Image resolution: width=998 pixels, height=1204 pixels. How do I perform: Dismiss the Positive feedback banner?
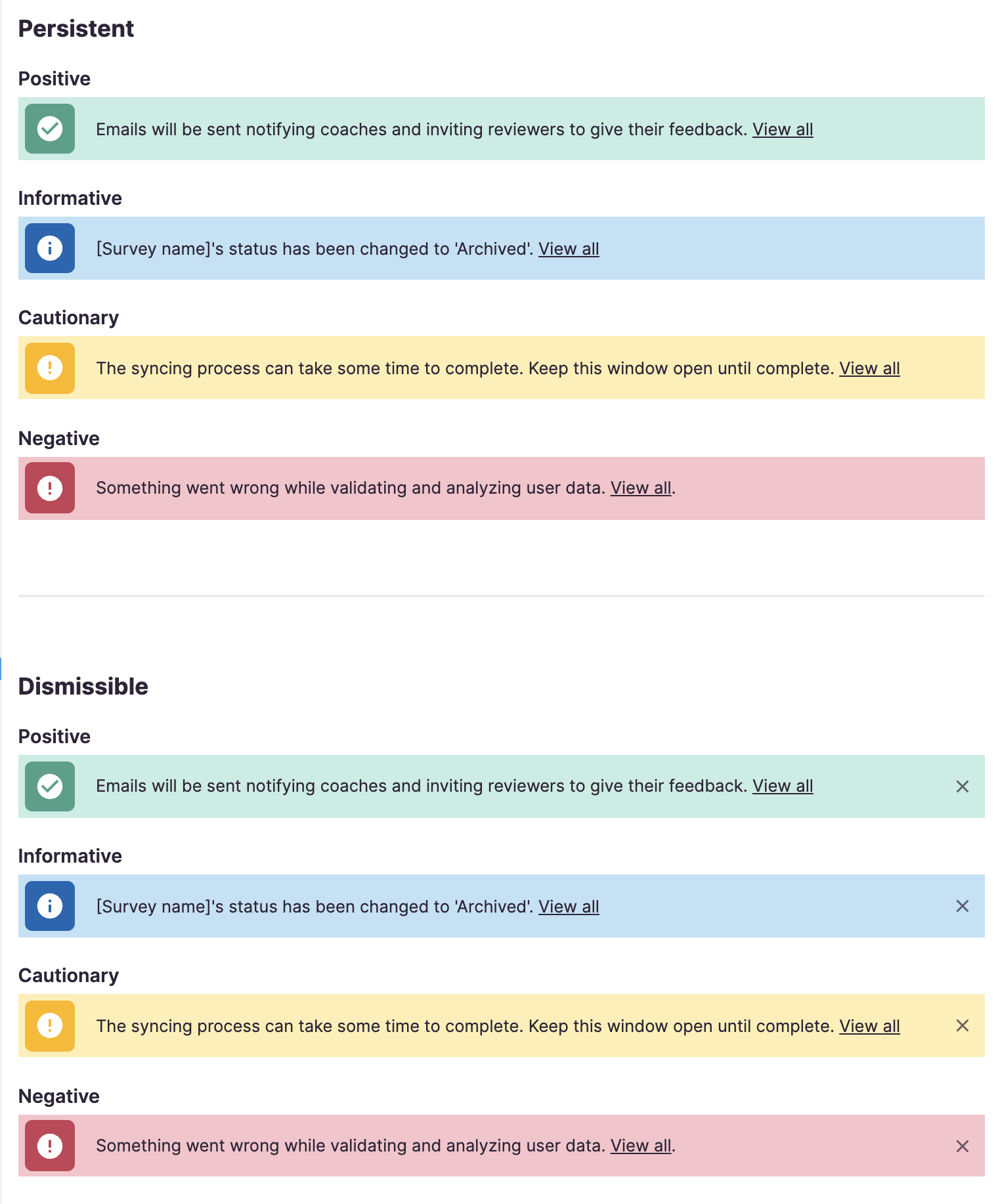(963, 786)
